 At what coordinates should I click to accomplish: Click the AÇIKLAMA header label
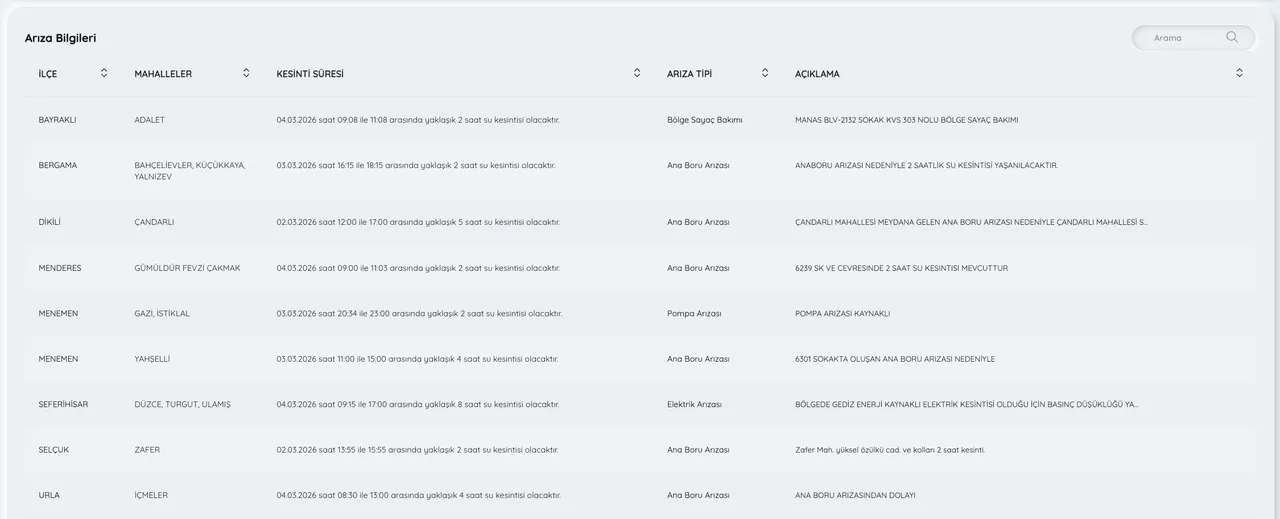point(817,74)
